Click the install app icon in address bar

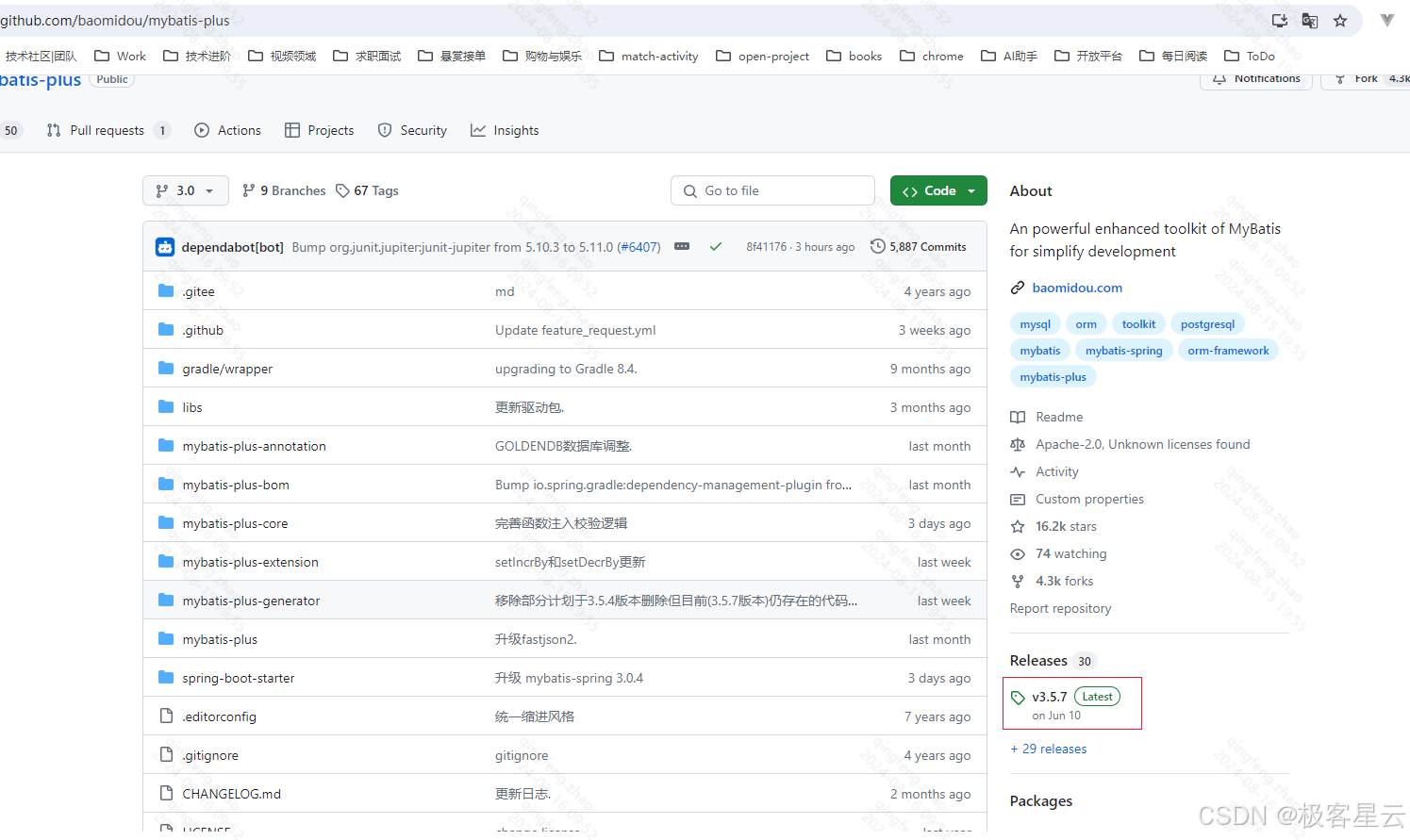coord(1280,21)
